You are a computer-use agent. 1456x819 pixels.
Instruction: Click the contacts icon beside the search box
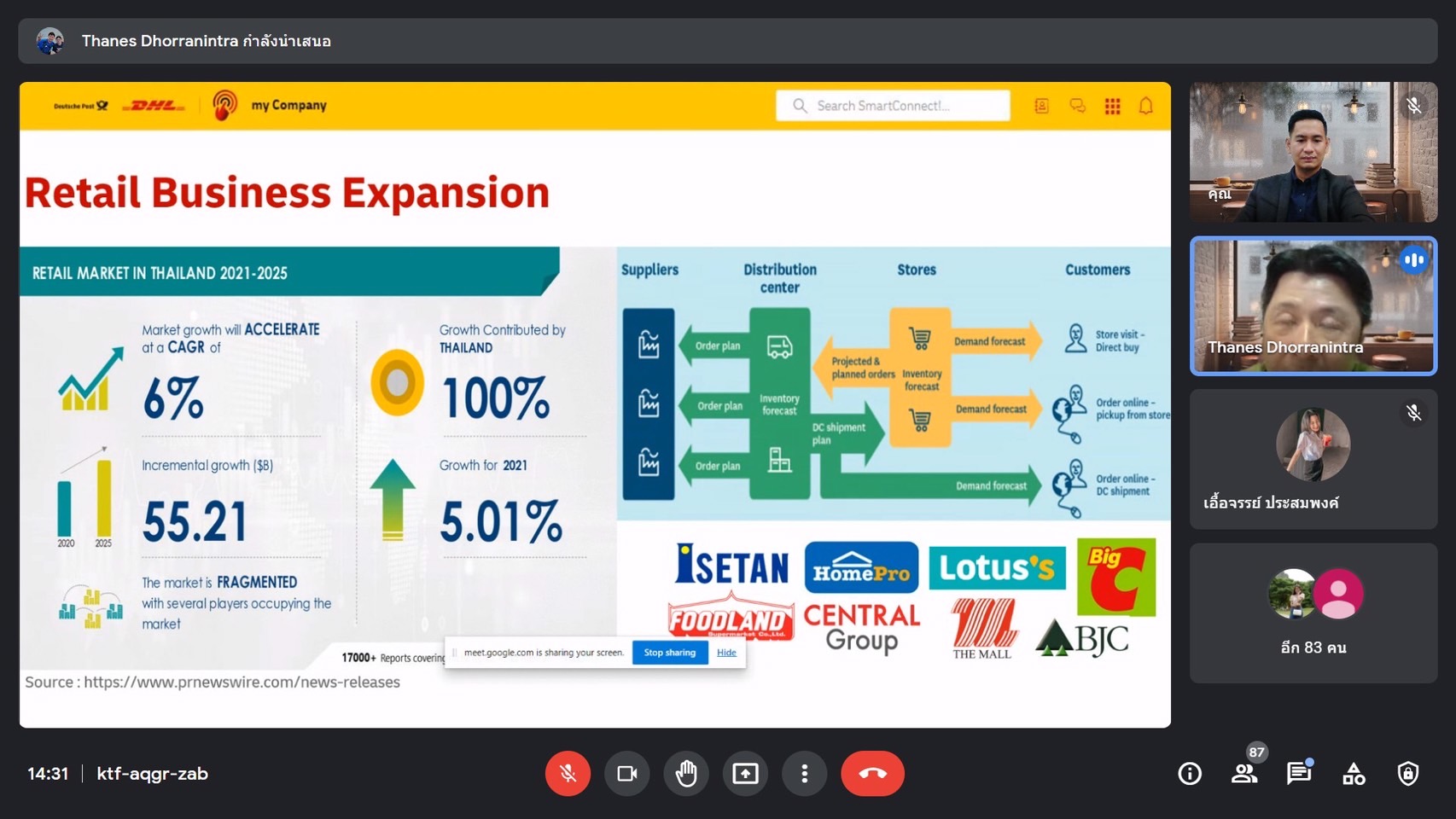[1041, 106]
